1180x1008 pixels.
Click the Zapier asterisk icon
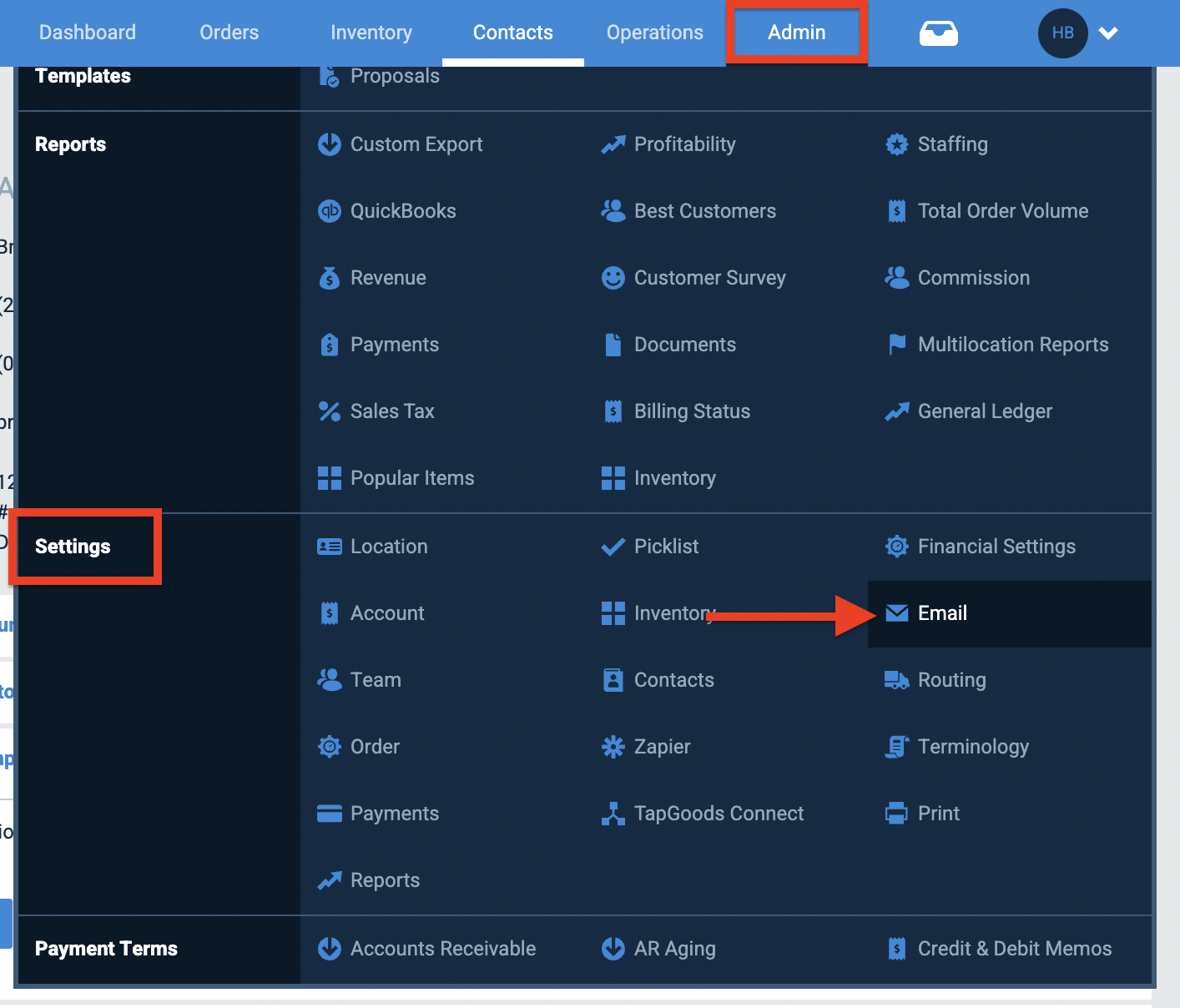pyautogui.click(x=613, y=747)
